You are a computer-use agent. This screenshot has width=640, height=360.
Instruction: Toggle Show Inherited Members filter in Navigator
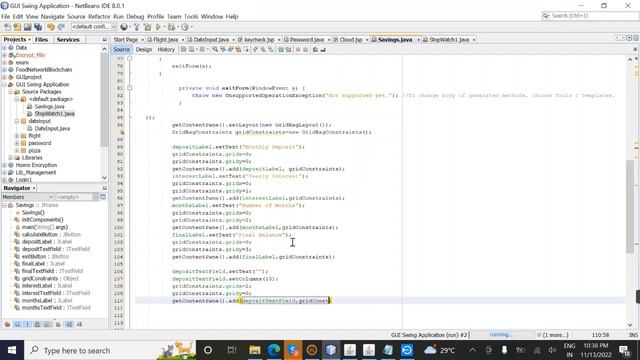pyautogui.click(x=7, y=324)
